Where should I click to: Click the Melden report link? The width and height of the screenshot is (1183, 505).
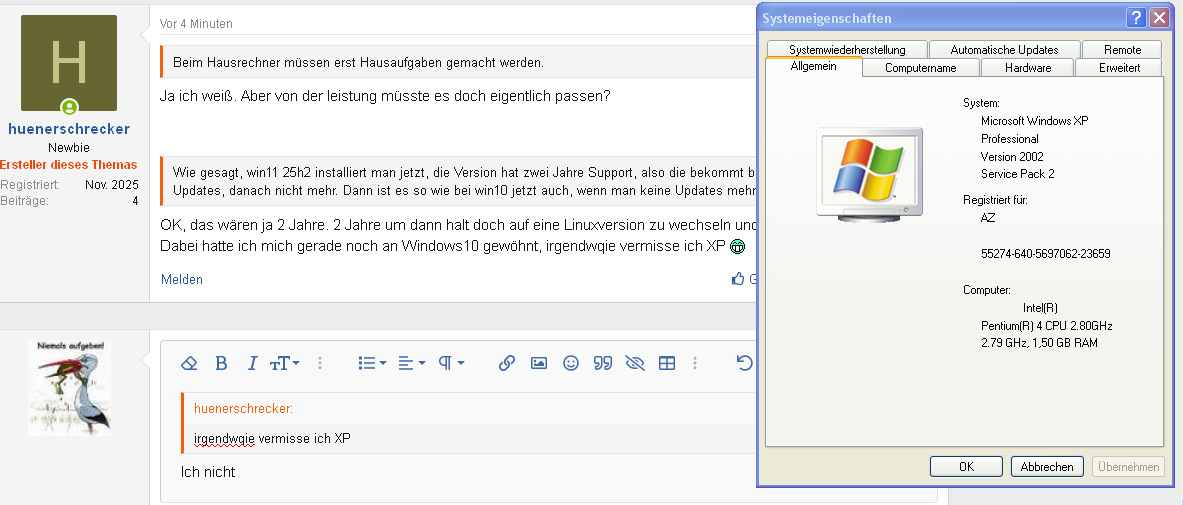182,279
